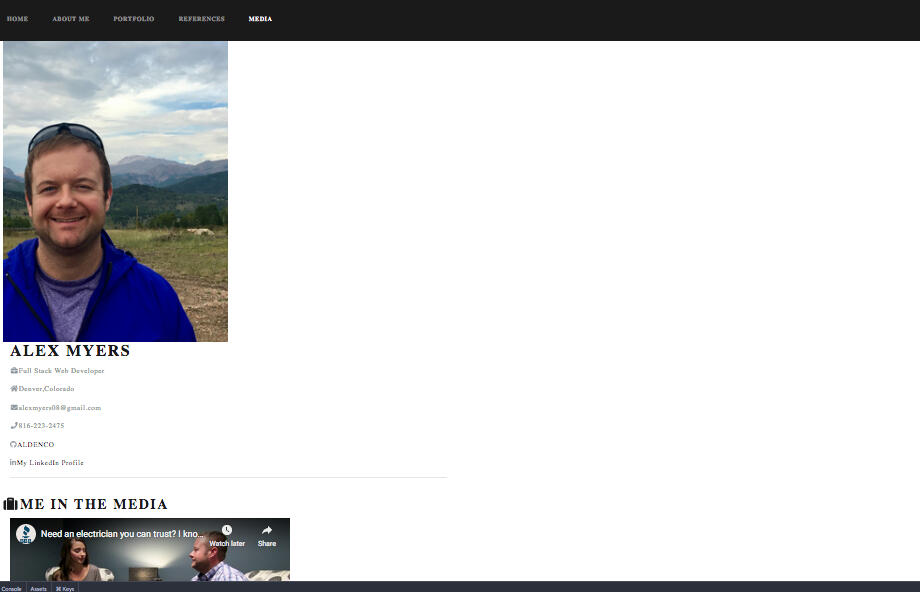Open the Keys panel in the bottom bar
This screenshot has height=592, width=920.
pos(64,589)
